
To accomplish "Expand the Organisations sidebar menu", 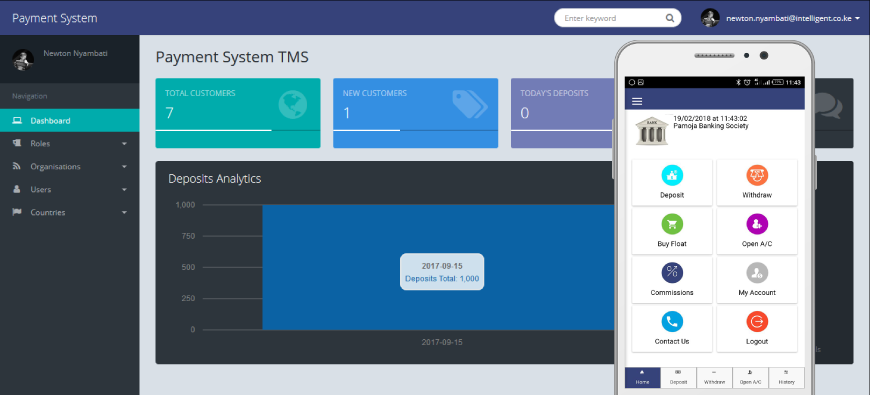I will tap(69, 166).
